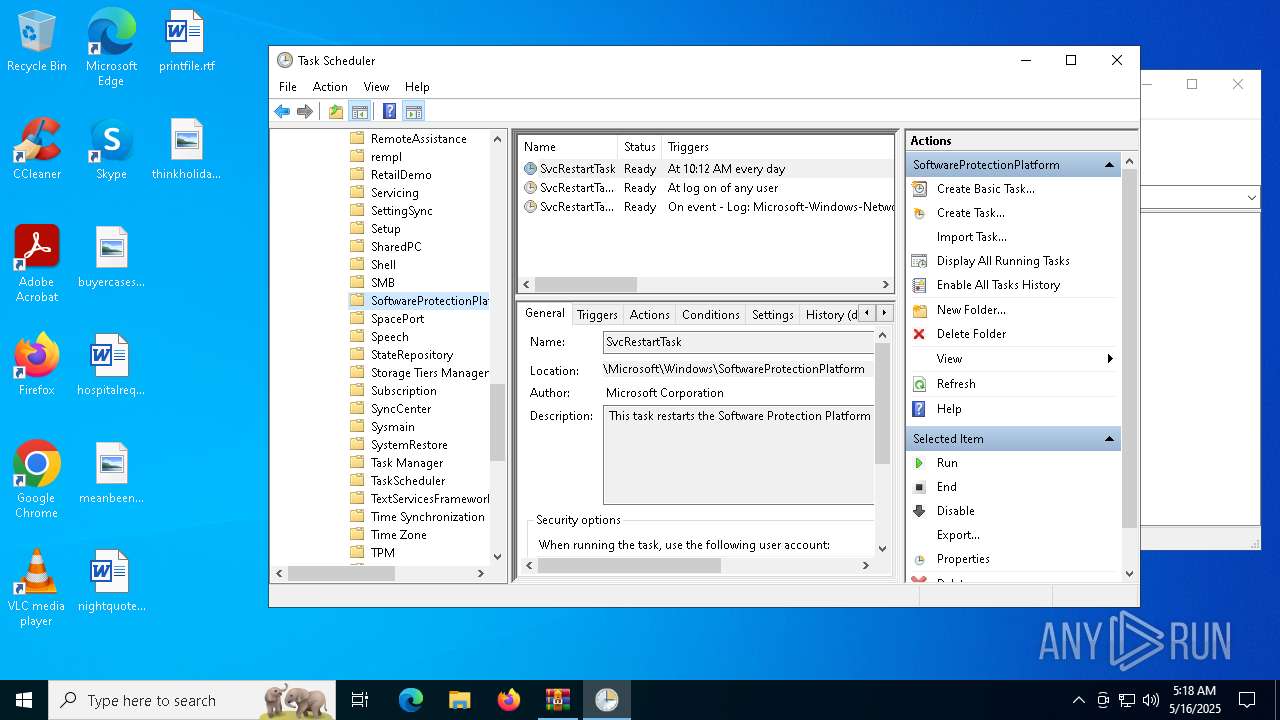Toggle Show/Hide Console Tree toolbar icon
The image size is (1280, 720).
click(360, 111)
